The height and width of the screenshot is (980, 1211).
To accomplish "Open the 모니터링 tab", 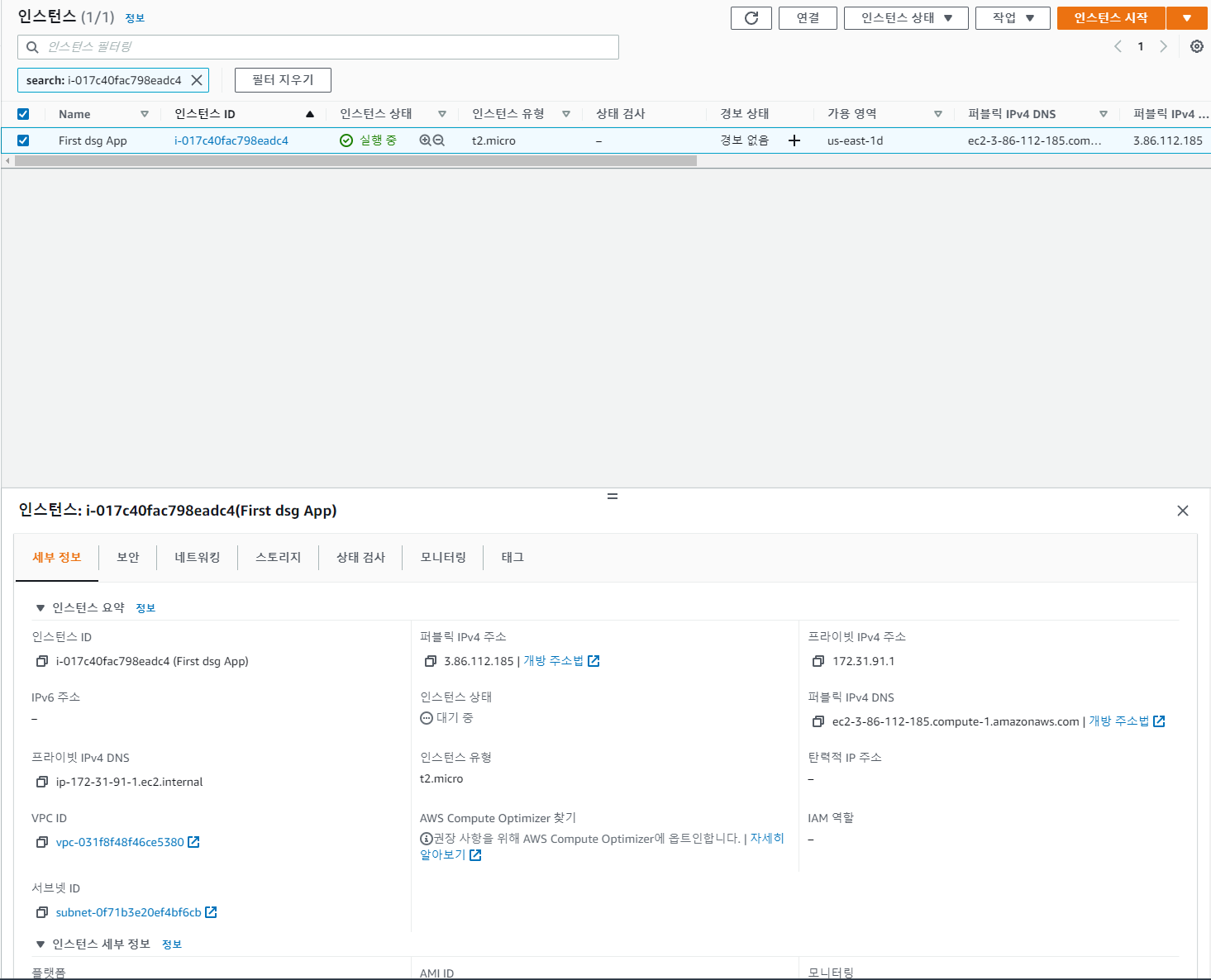I will pos(442,557).
